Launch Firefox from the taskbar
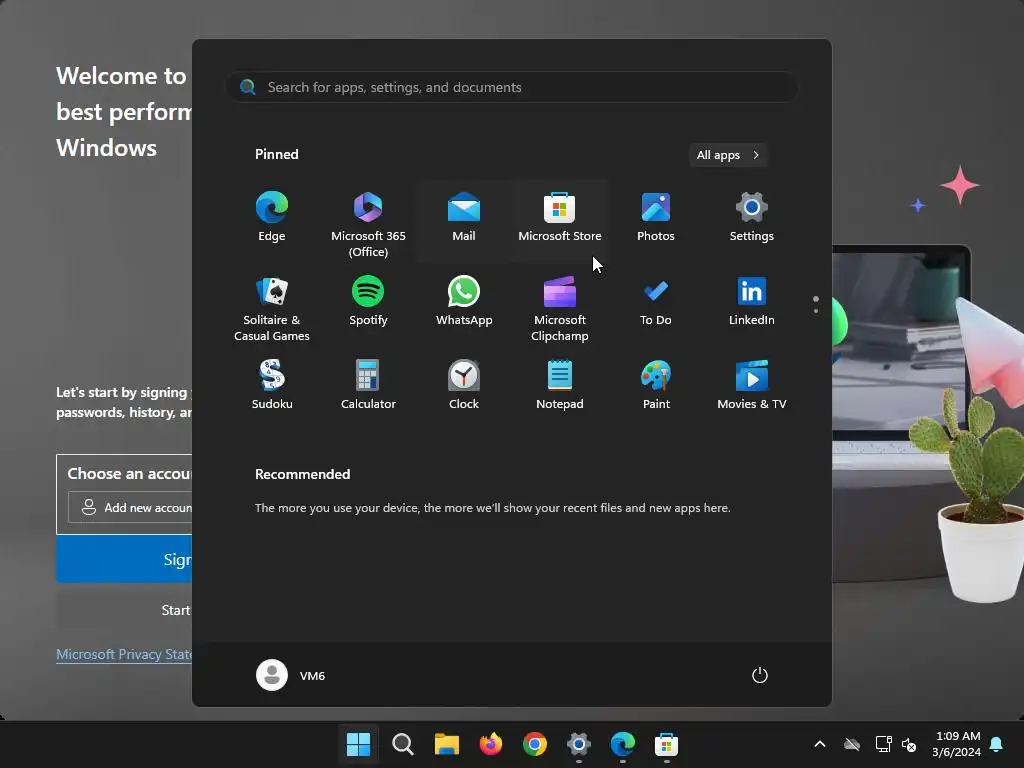Image resolution: width=1024 pixels, height=768 pixels. (x=490, y=744)
